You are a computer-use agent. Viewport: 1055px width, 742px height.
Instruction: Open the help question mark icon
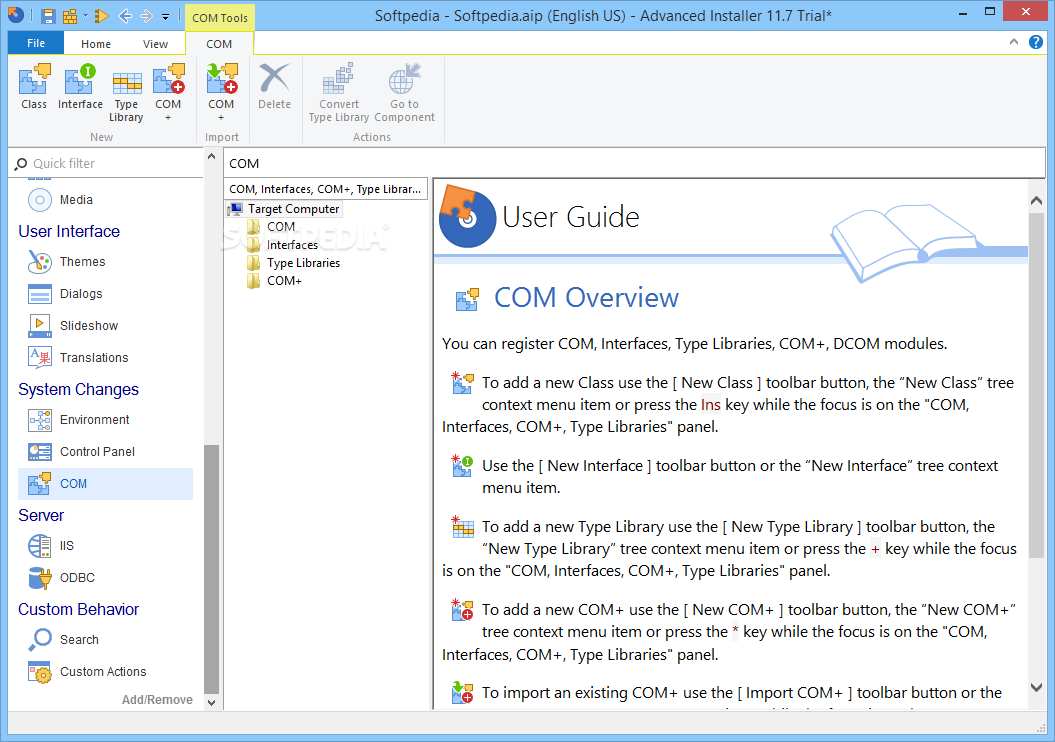click(1035, 42)
